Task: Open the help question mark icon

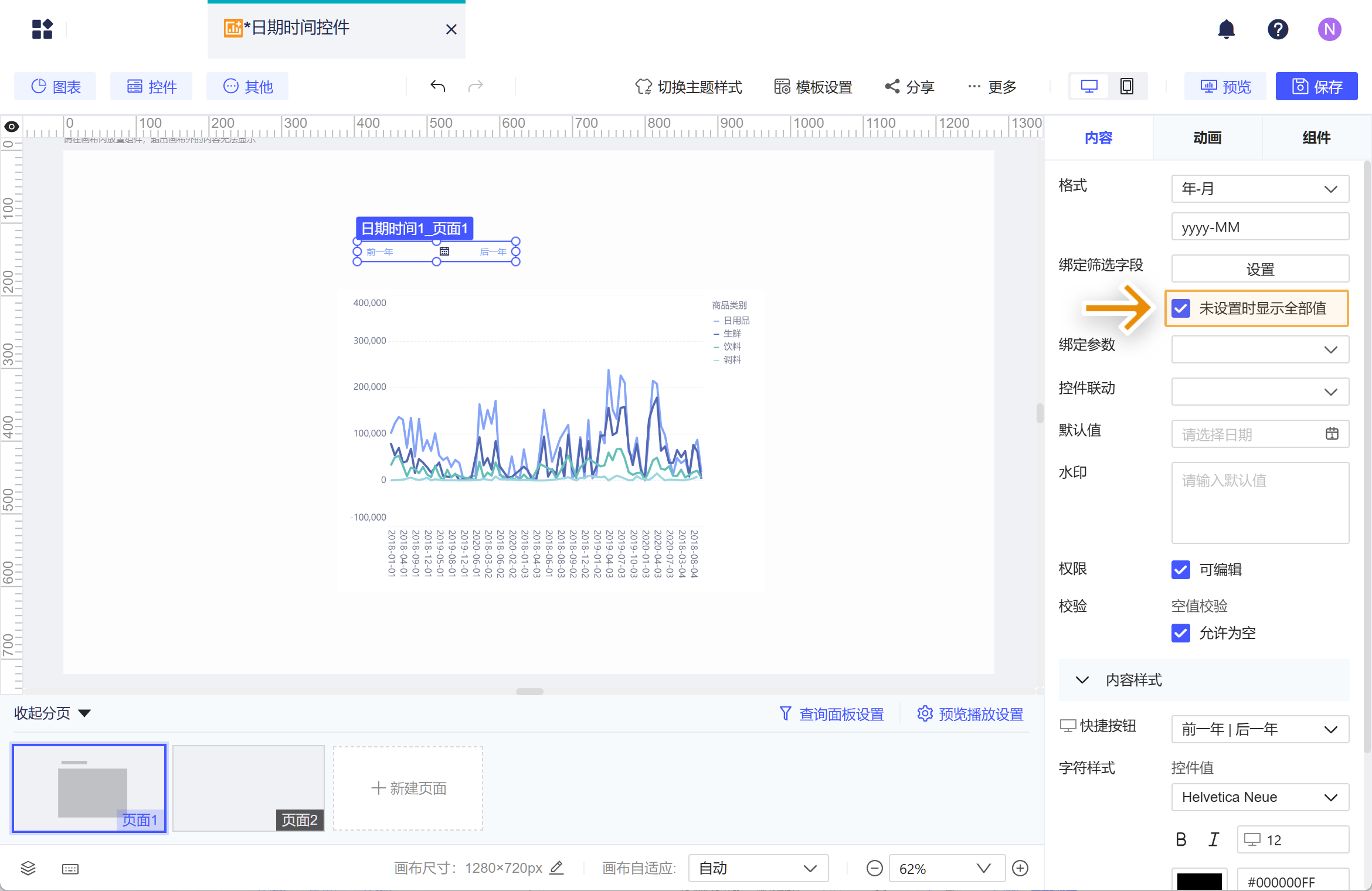Action: 1278,29
